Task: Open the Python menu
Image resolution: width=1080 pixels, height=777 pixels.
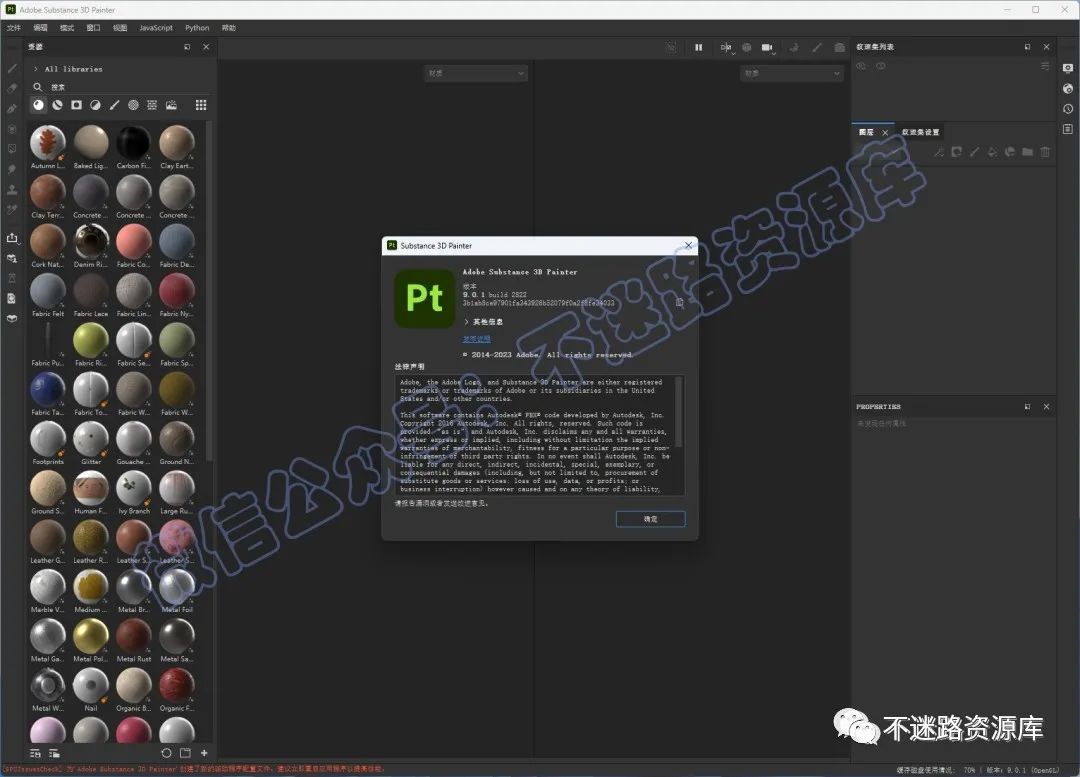Action: (197, 28)
